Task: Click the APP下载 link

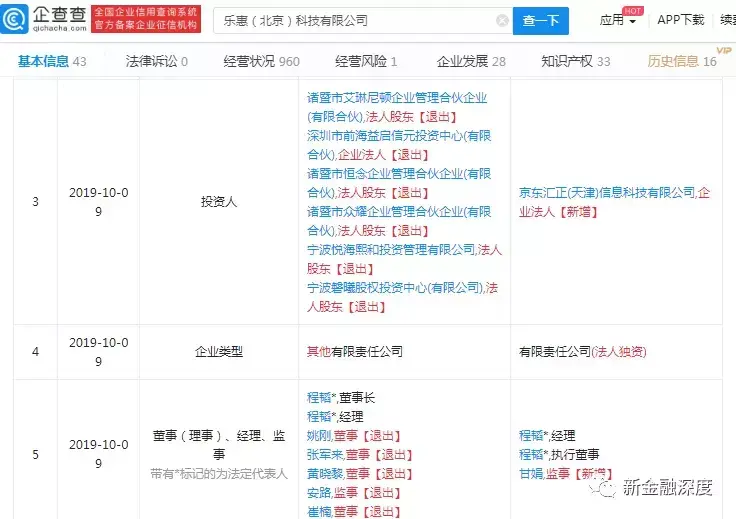Action: point(680,21)
